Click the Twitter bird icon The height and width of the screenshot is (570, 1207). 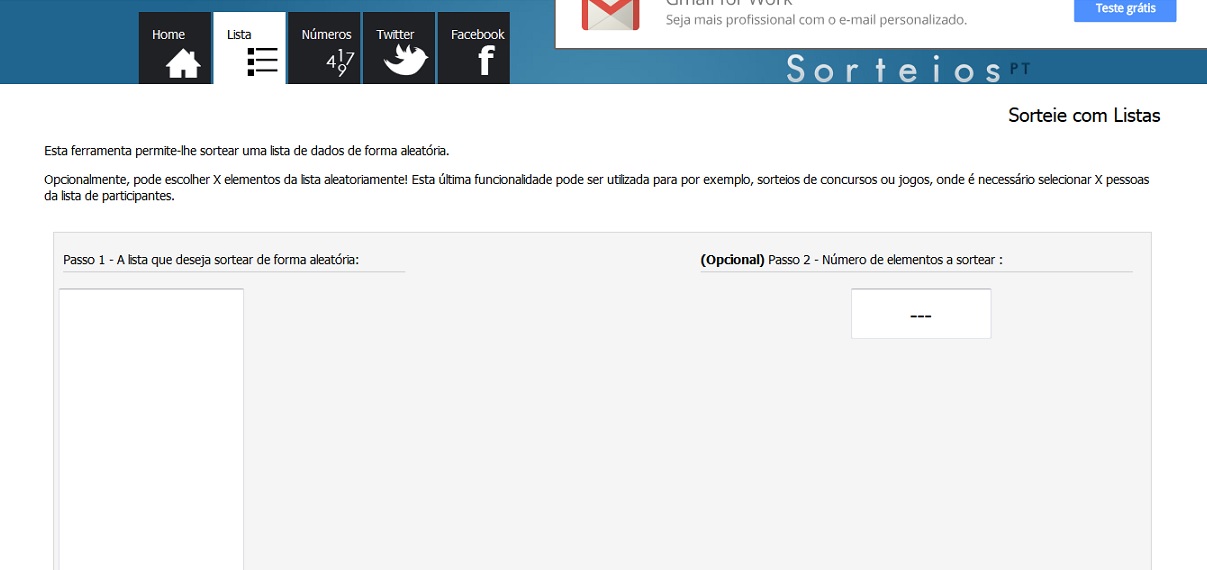(406, 62)
